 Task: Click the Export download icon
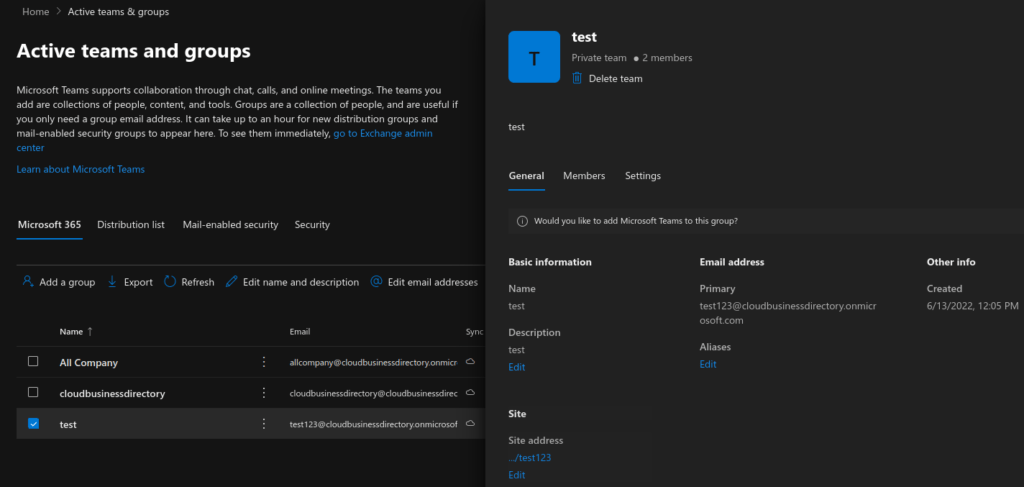112,281
